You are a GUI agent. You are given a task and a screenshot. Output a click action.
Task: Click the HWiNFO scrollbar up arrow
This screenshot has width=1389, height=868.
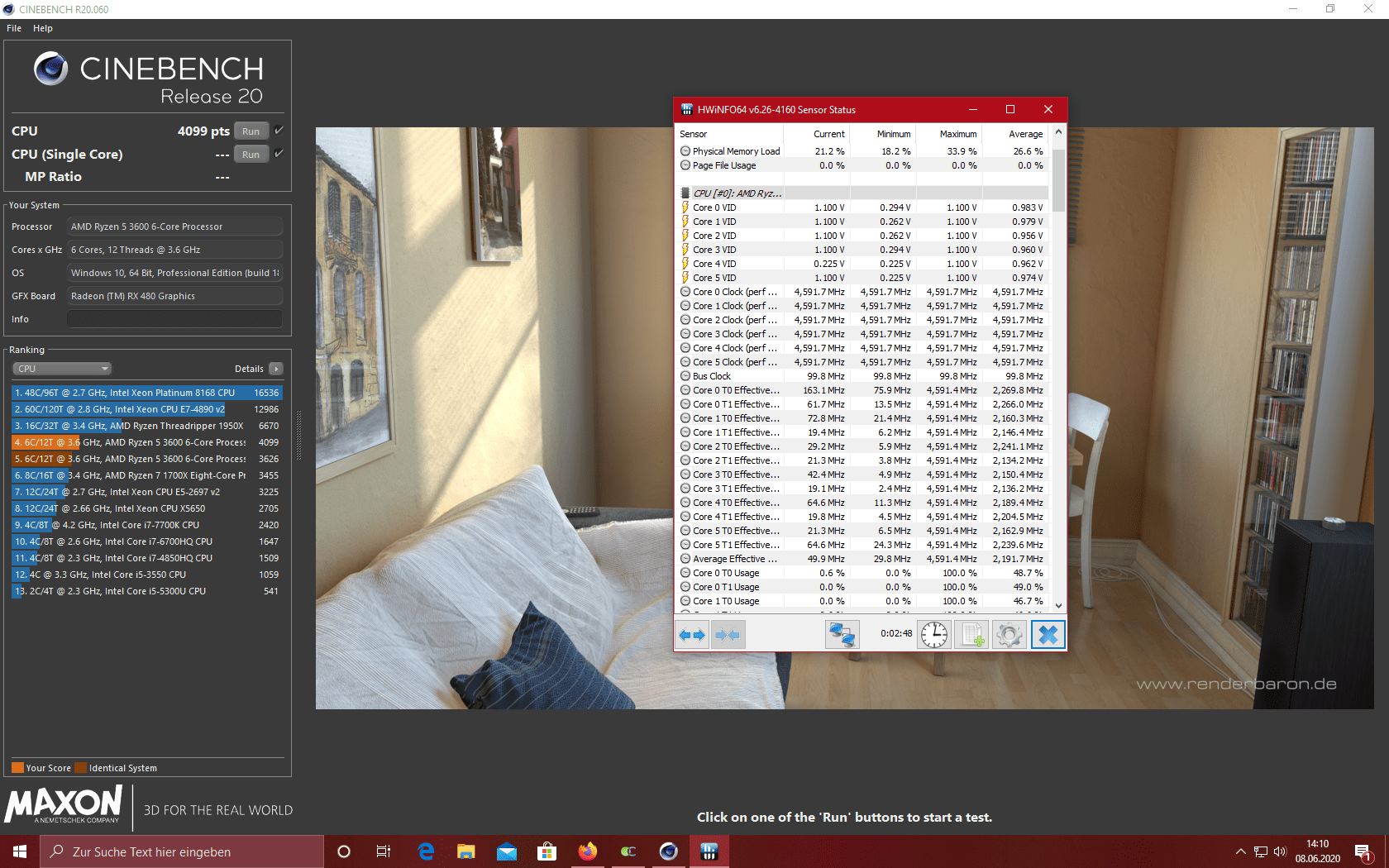[x=1058, y=132]
